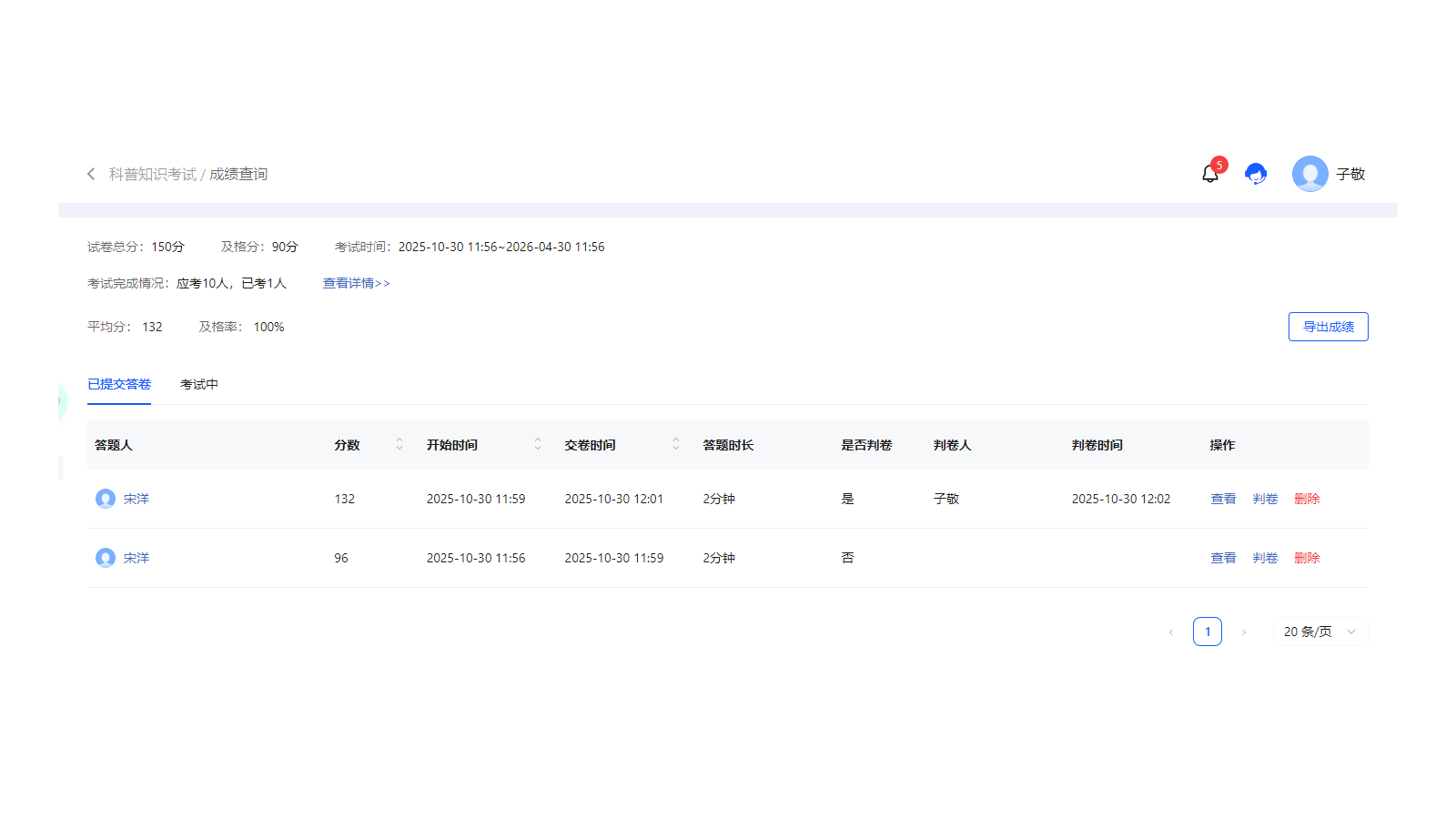Click the 导出成绩 export button

click(x=1328, y=326)
